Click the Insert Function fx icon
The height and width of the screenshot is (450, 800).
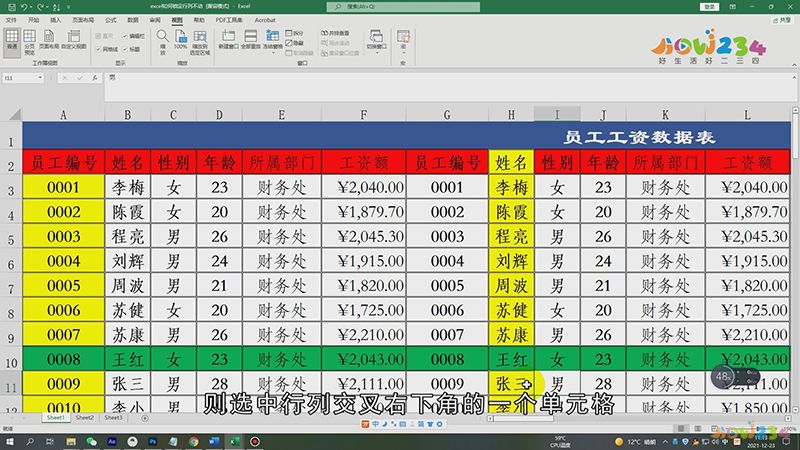coord(95,78)
